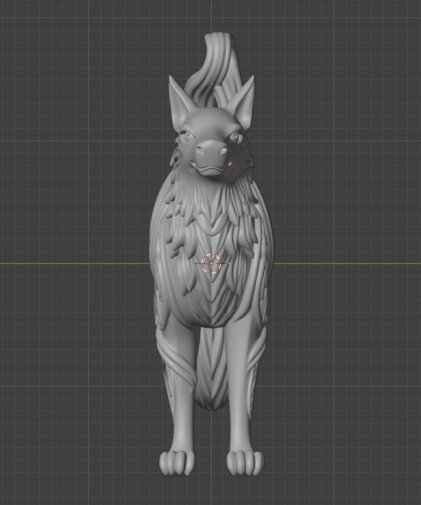Select the wolf's left eye
This screenshot has height=505, width=421.
(x=187, y=136)
